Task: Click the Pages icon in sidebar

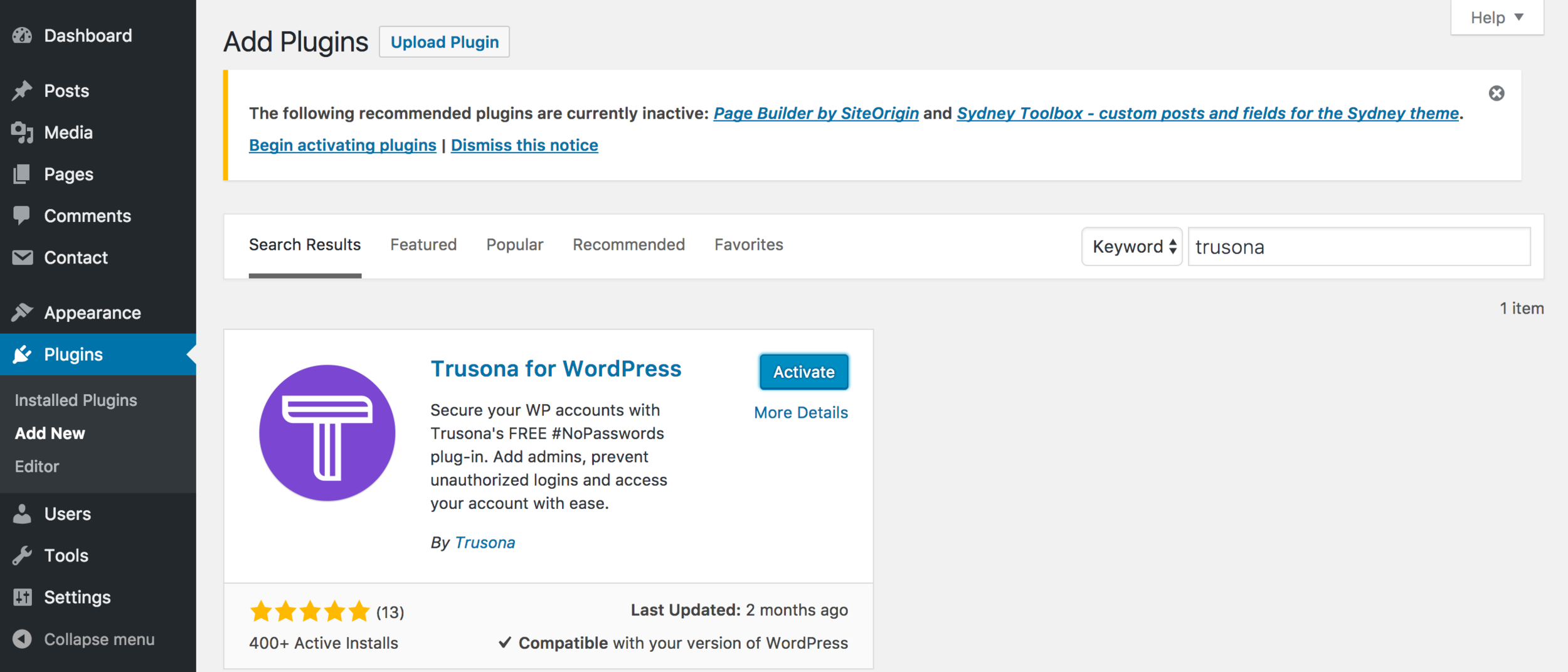Action: pos(22,174)
